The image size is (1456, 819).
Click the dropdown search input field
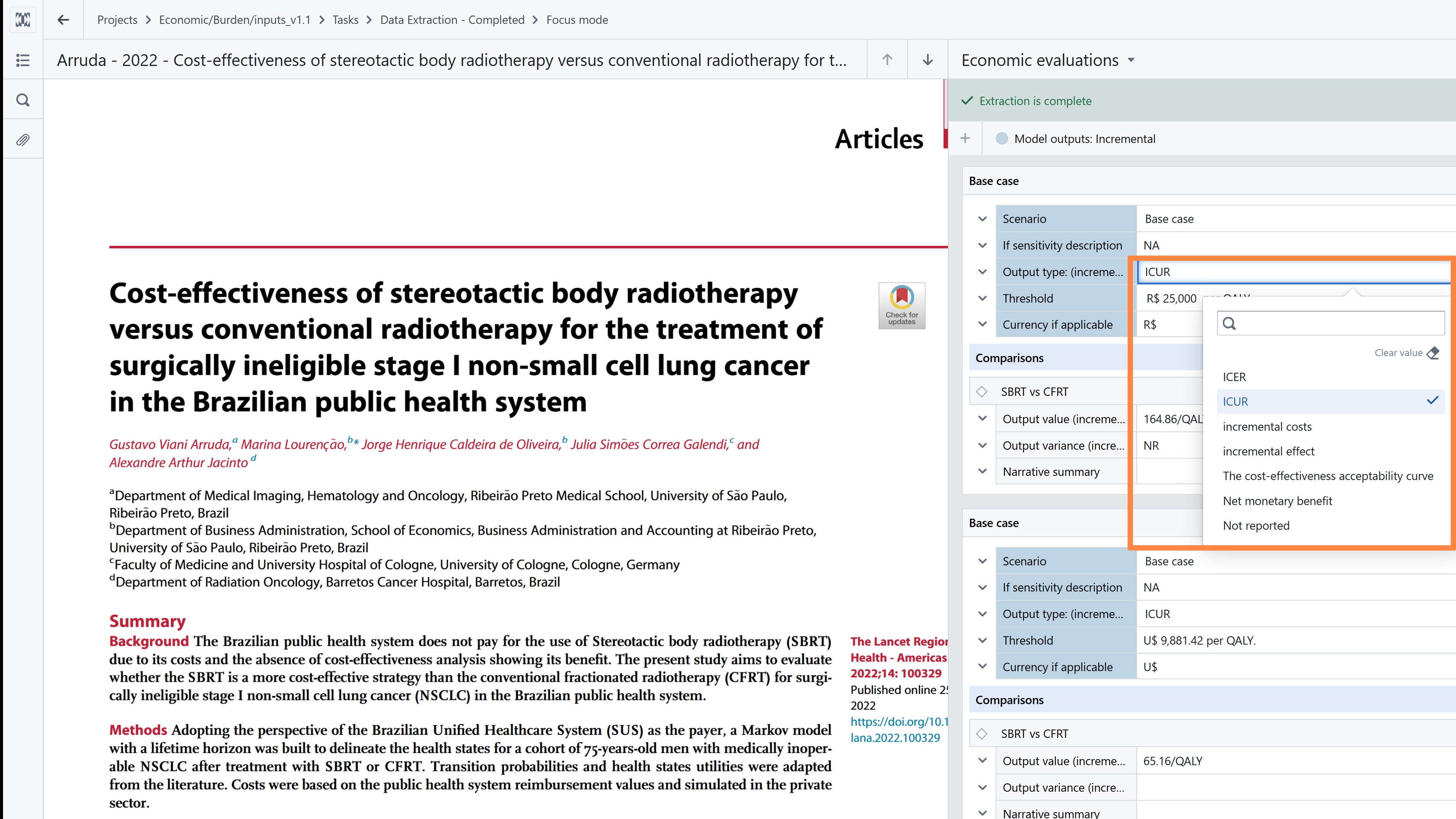click(x=1330, y=323)
